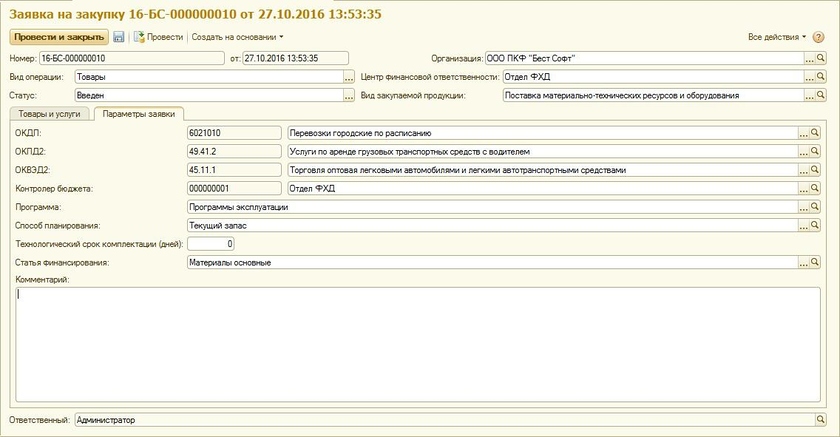This screenshot has width=840, height=437.
Task: Open help via the question mark icon
Action: [818, 37]
